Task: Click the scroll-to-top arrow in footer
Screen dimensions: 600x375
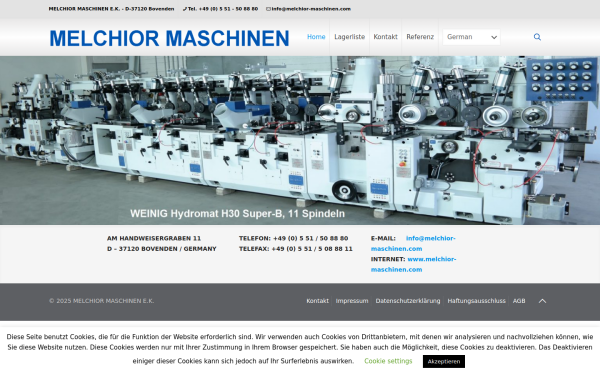Action: 542,301
